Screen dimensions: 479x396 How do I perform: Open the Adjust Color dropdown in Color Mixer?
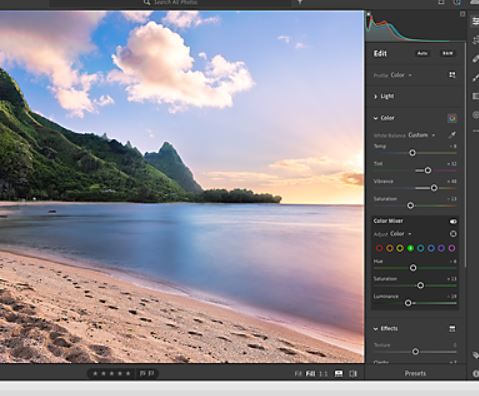[x=401, y=234]
